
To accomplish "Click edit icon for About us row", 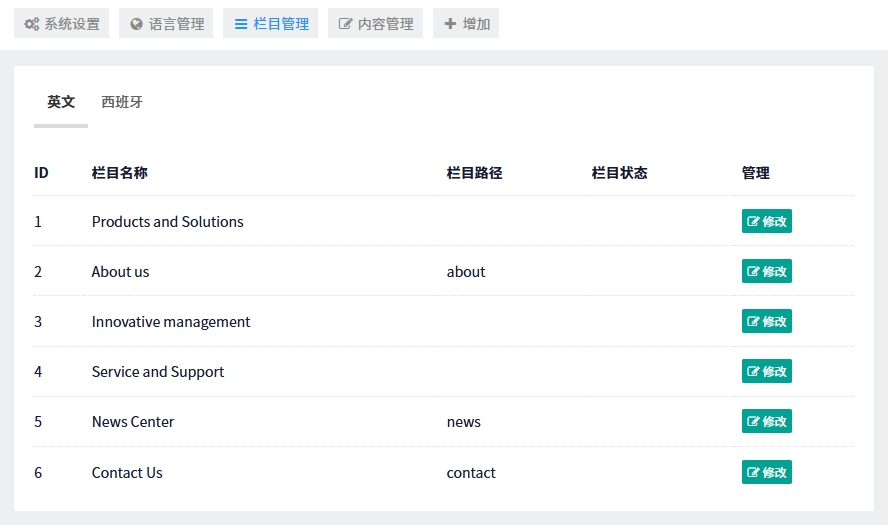I will tap(753, 272).
